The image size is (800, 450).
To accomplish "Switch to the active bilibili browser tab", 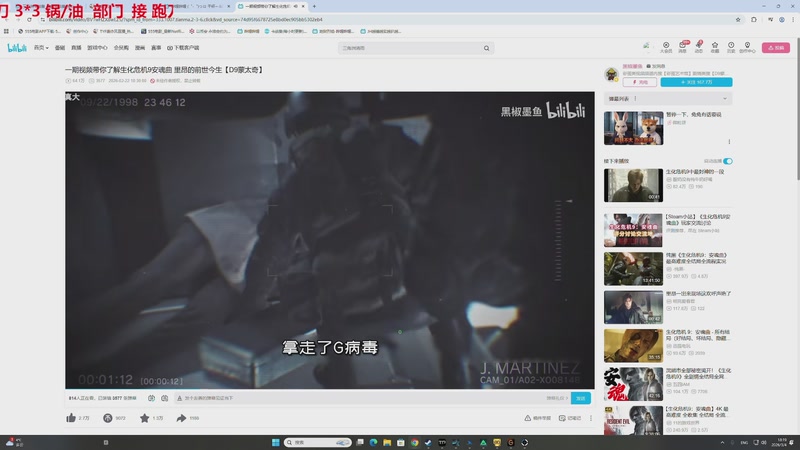I will pos(271,6).
